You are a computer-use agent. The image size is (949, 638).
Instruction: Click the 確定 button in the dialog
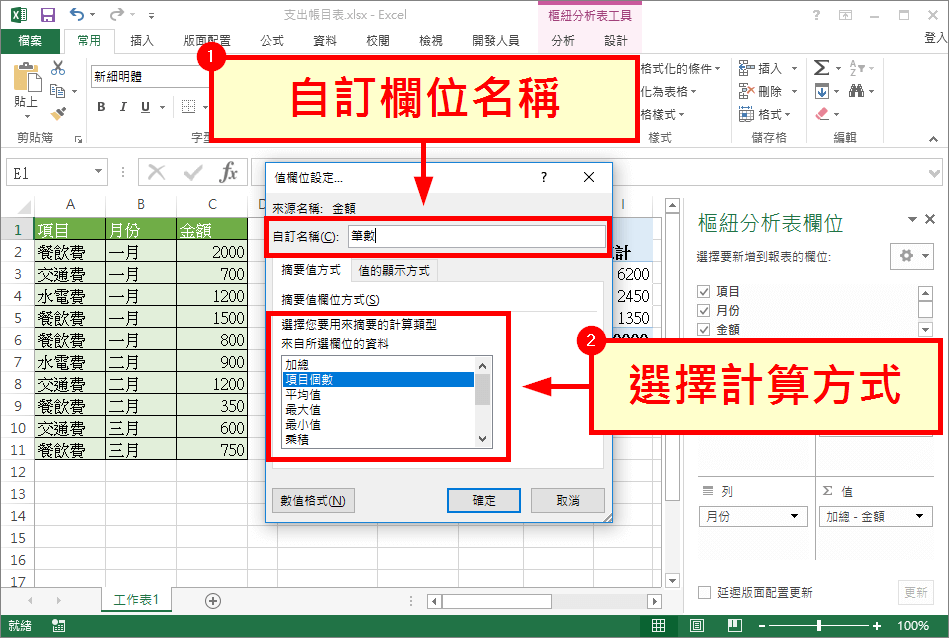tap(483, 501)
